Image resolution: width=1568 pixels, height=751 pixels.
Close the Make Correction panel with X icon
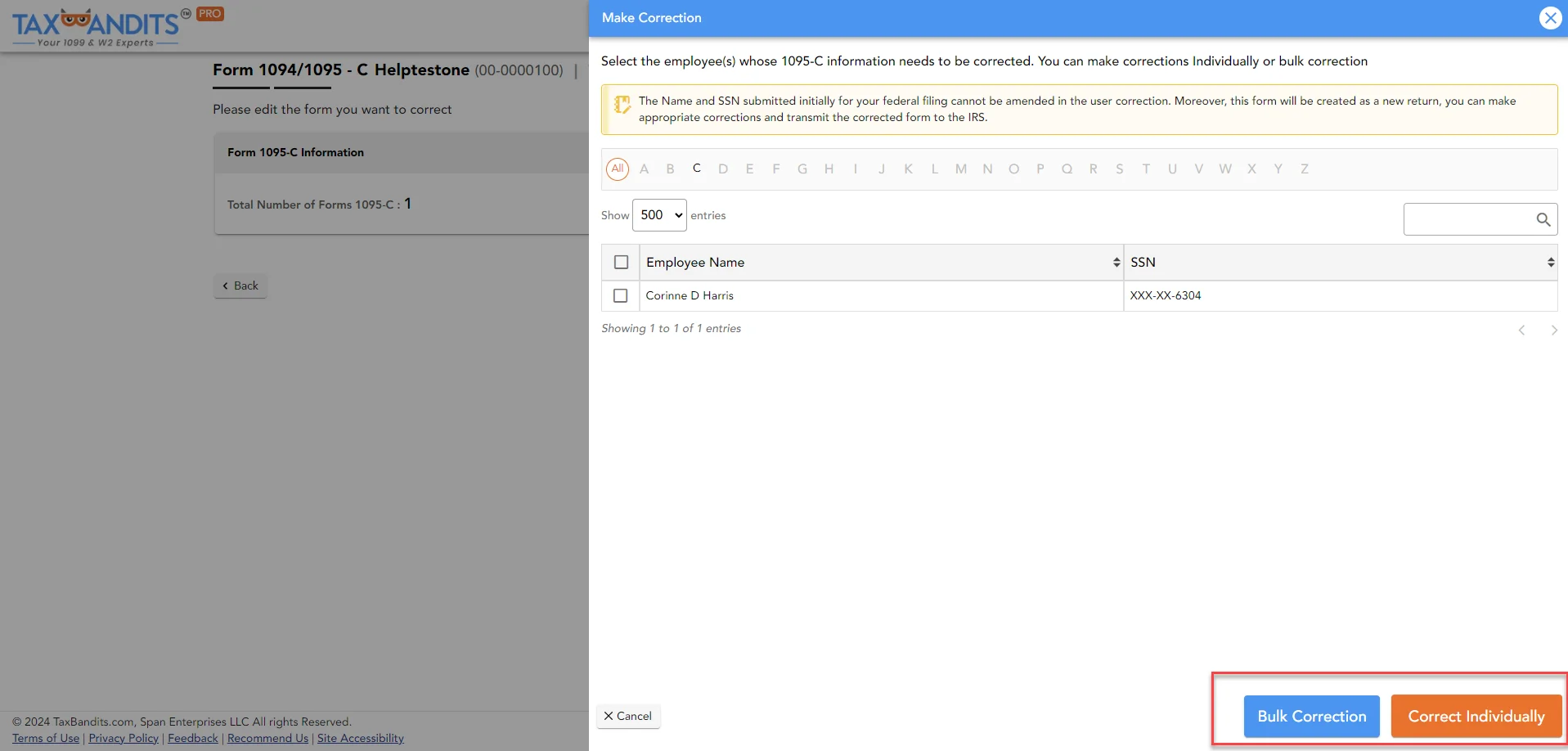1550,18
